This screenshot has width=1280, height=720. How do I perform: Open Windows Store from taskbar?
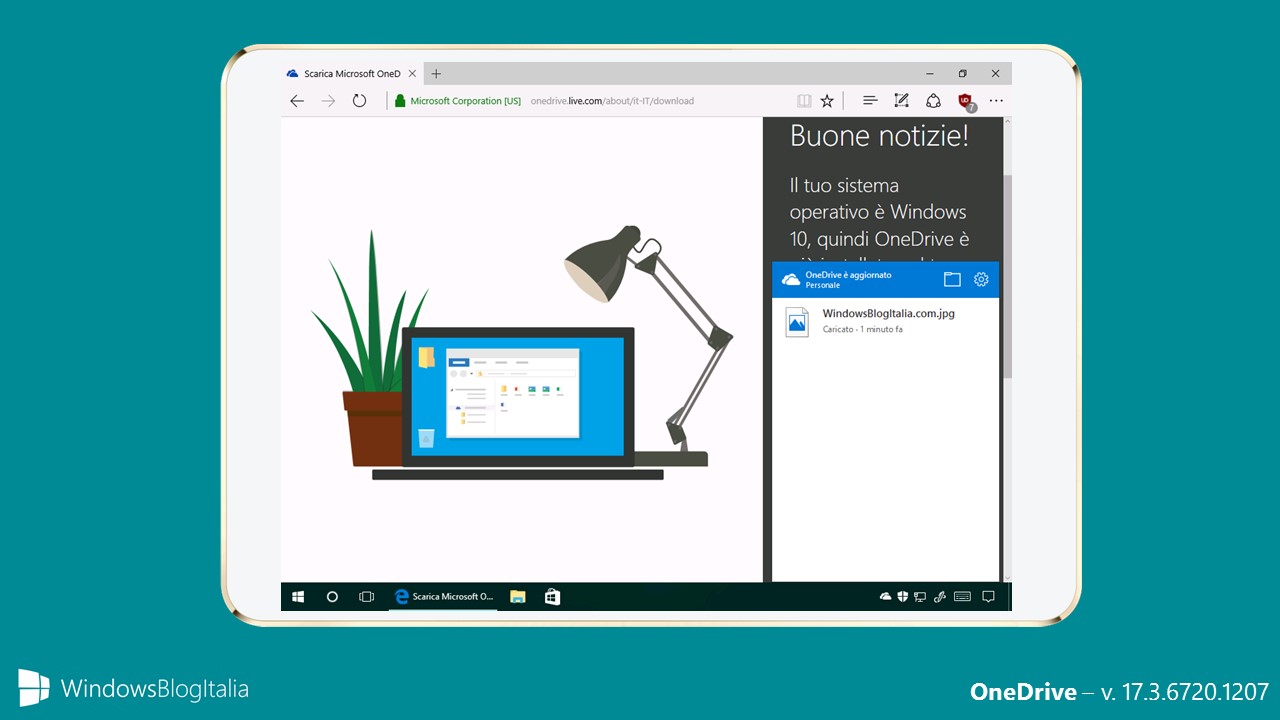pyautogui.click(x=552, y=597)
